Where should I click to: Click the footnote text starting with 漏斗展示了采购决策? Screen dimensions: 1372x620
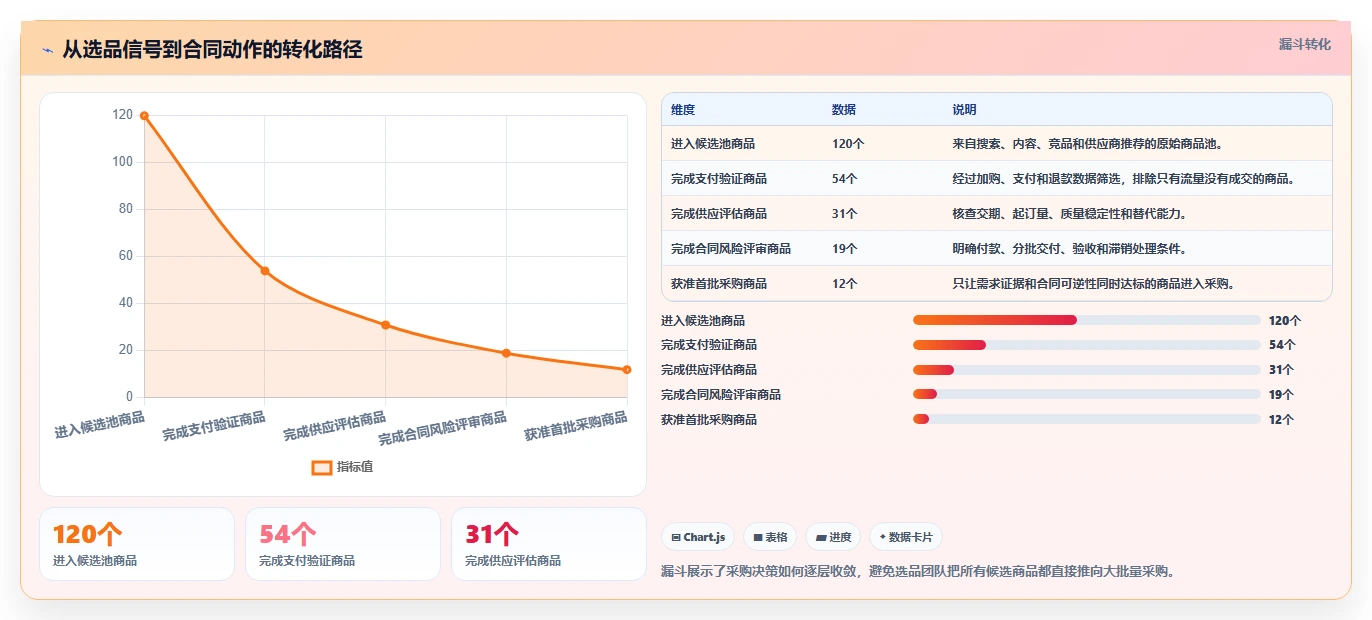click(918, 572)
